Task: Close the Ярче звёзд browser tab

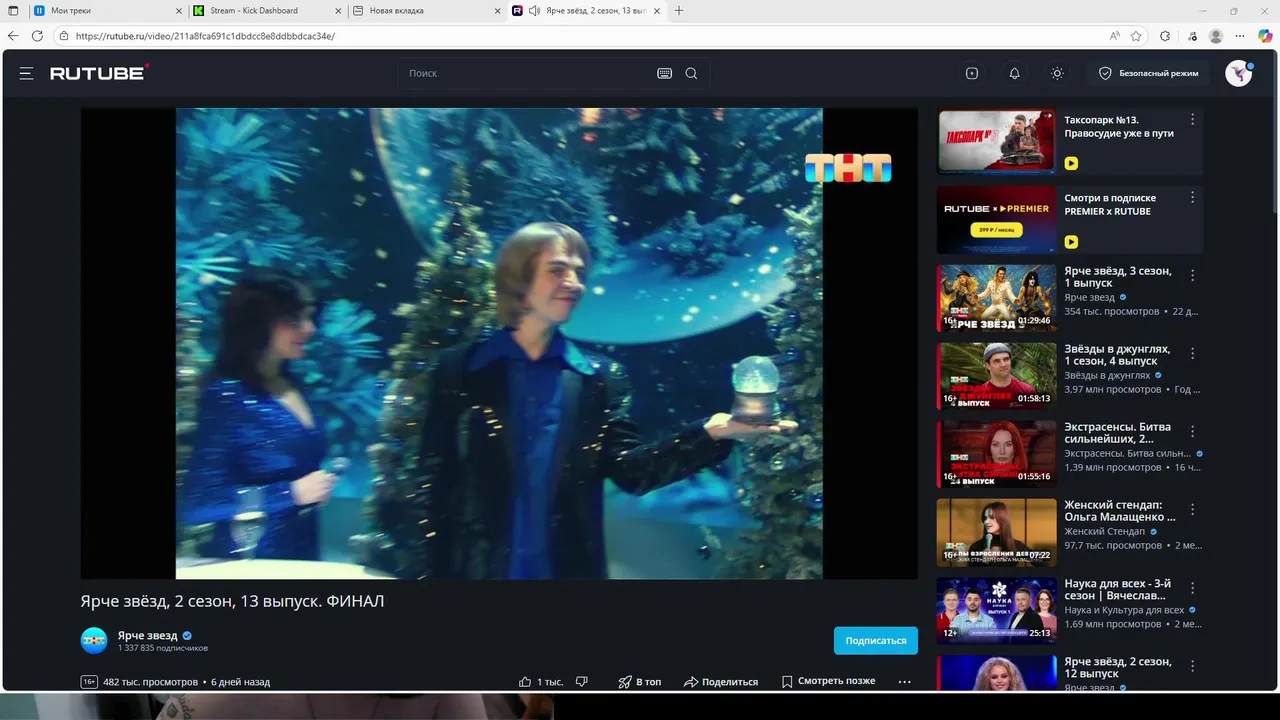Action: pos(657,10)
